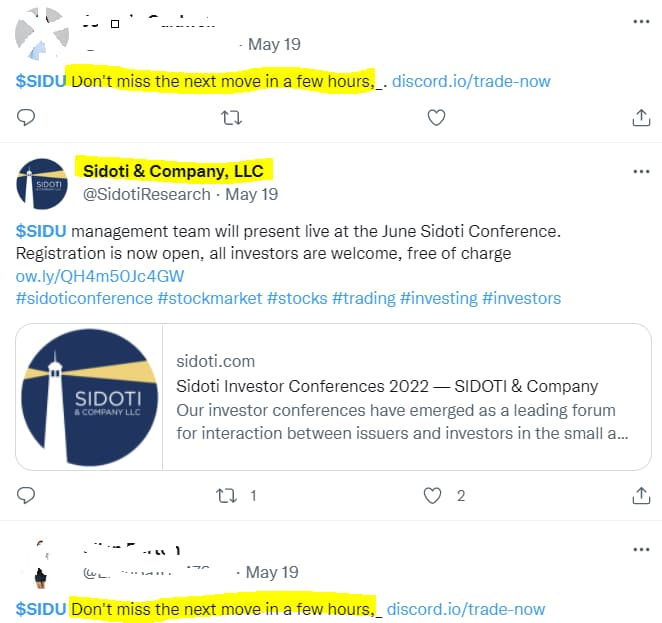This screenshot has height=623, width=662.
Task: Retweet the Sidoti & Company tweet
Action: [227, 496]
